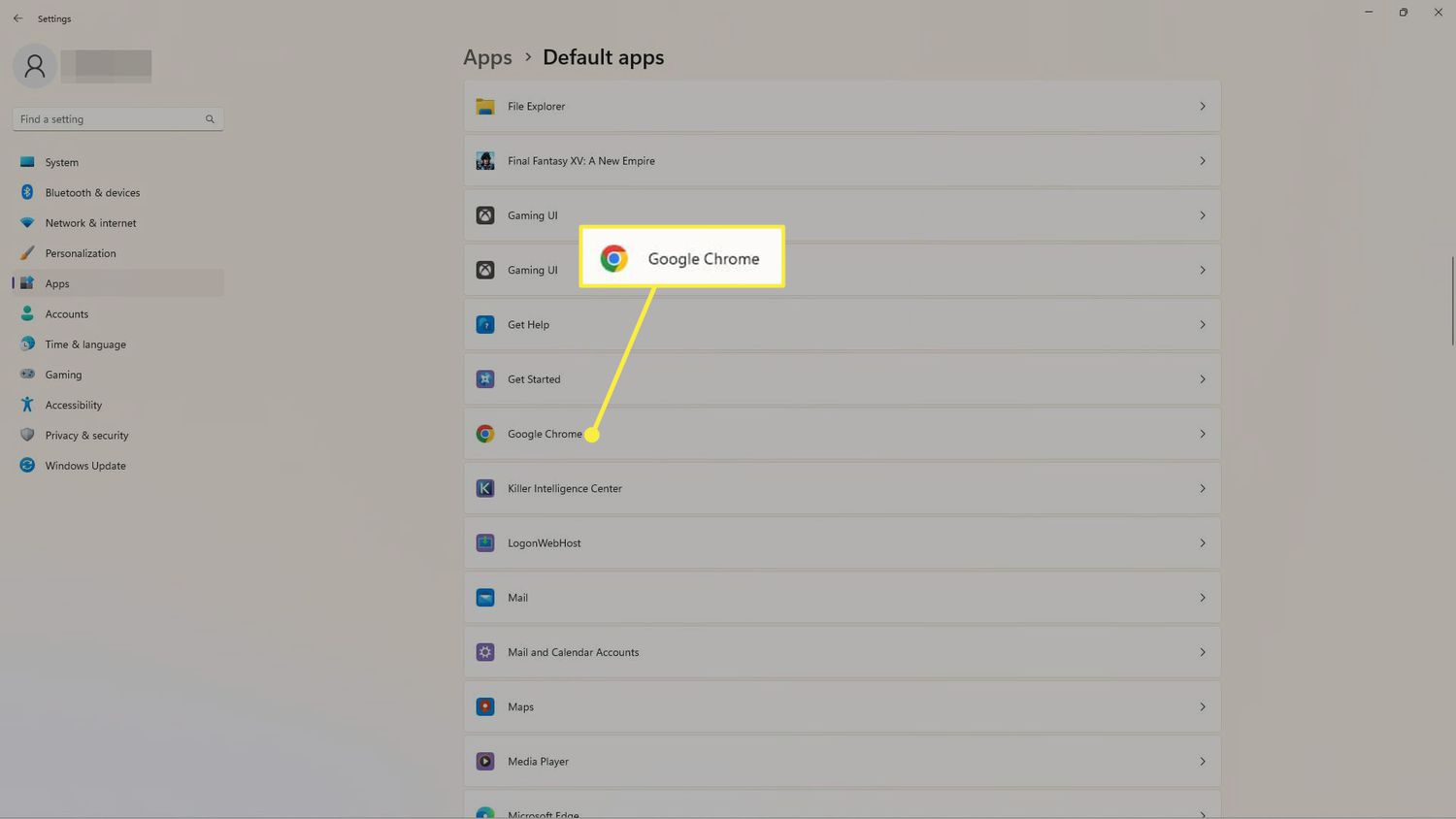The width and height of the screenshot is (1456, 819).
Task: Click the Killer Intelligence Center icon
Action: [485, 489]
